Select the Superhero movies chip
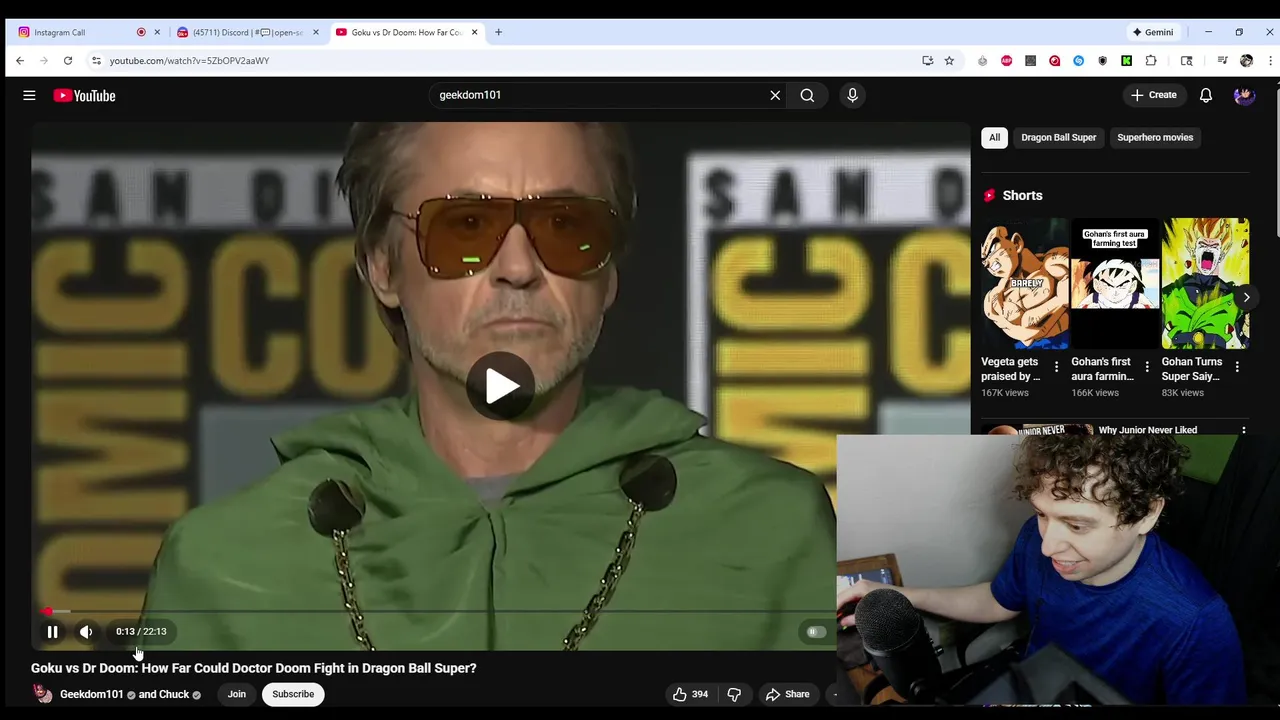The height and width of the screenshot is (720, 1280). pyautogui.click(x=1155, y=137)
